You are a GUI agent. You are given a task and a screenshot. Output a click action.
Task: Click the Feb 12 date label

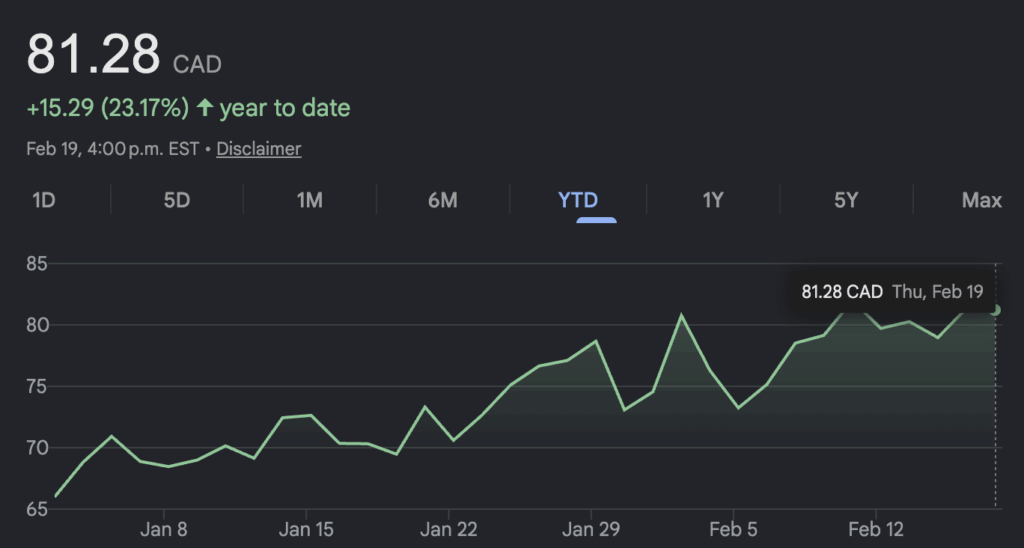pos(876,529)
